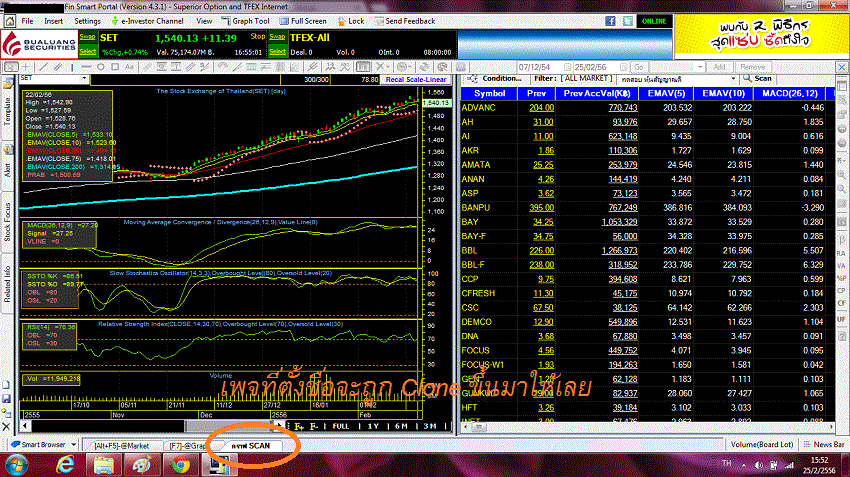Click the Prev AccVal(K฿) column header

tap(597, 93)
